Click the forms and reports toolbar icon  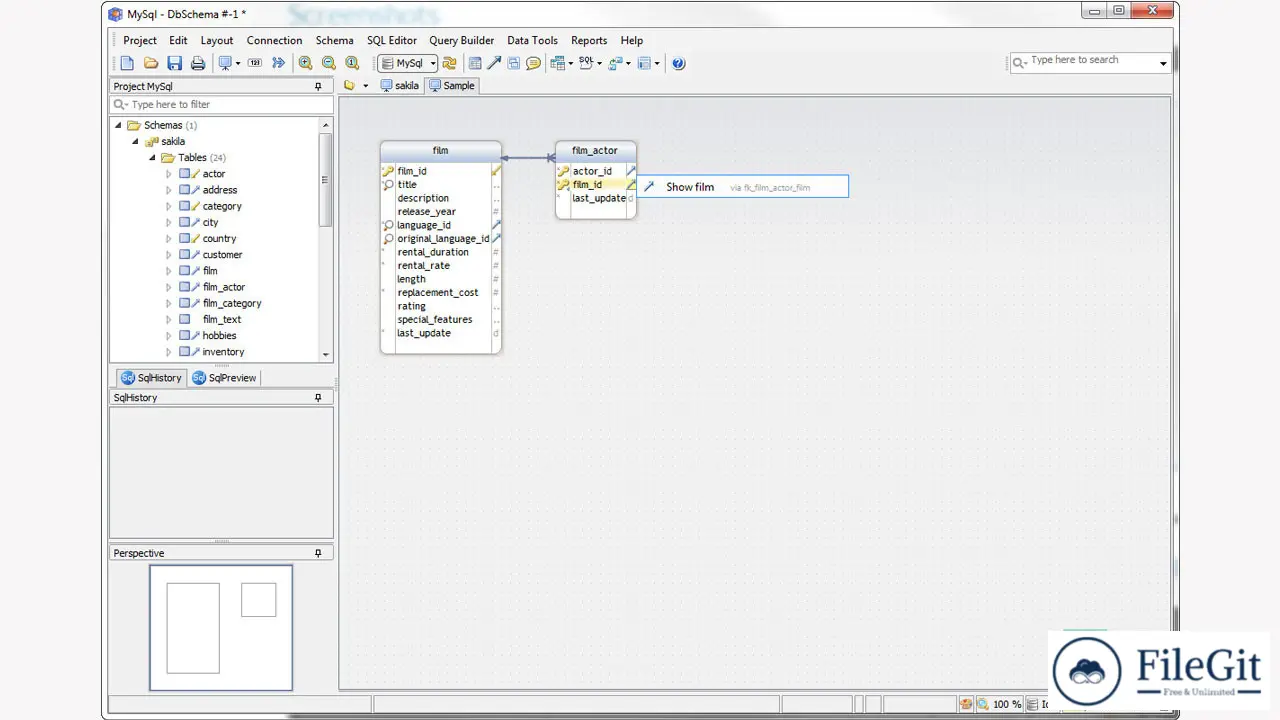(x=645, y=63)
